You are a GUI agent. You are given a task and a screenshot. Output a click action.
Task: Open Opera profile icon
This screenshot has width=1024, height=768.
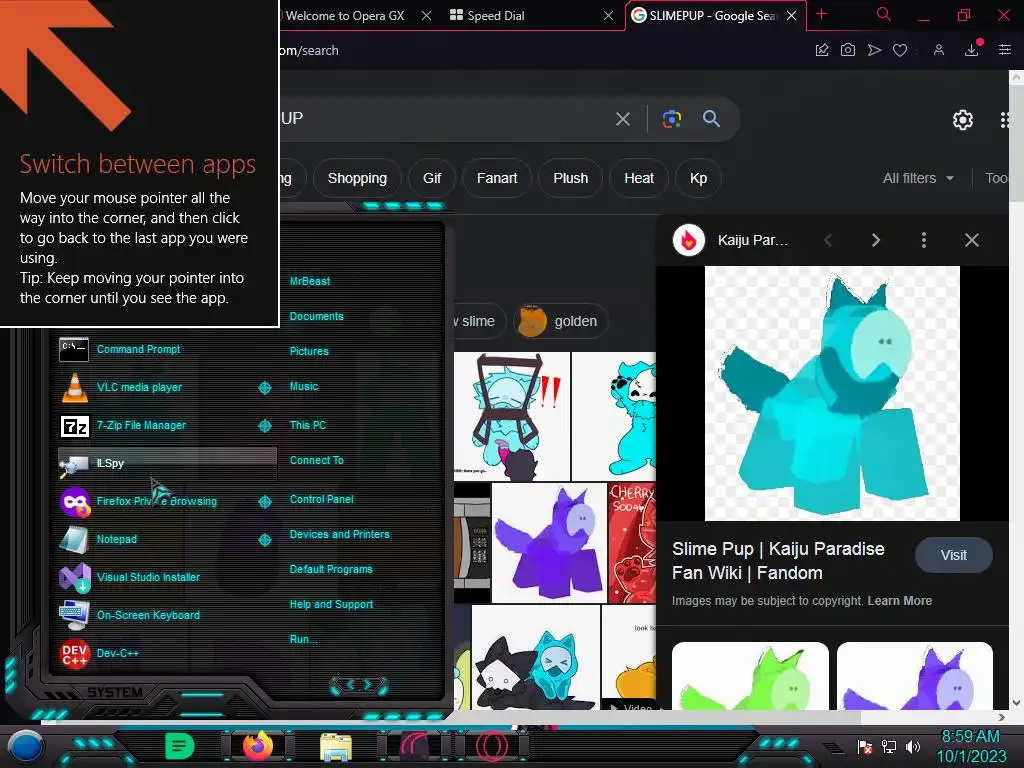939,50
